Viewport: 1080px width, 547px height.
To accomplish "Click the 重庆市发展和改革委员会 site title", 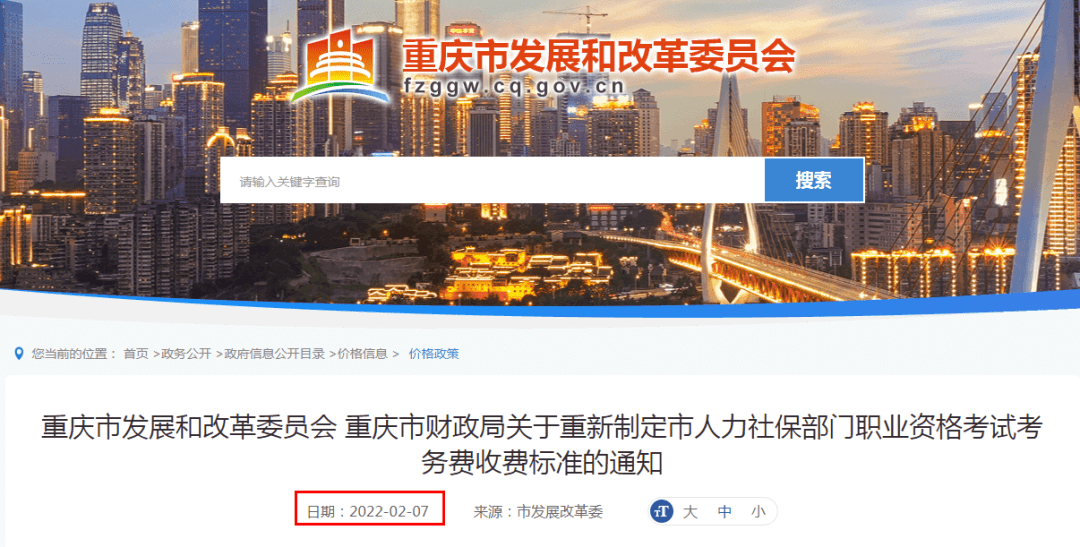I will click(x=599, y=55).
